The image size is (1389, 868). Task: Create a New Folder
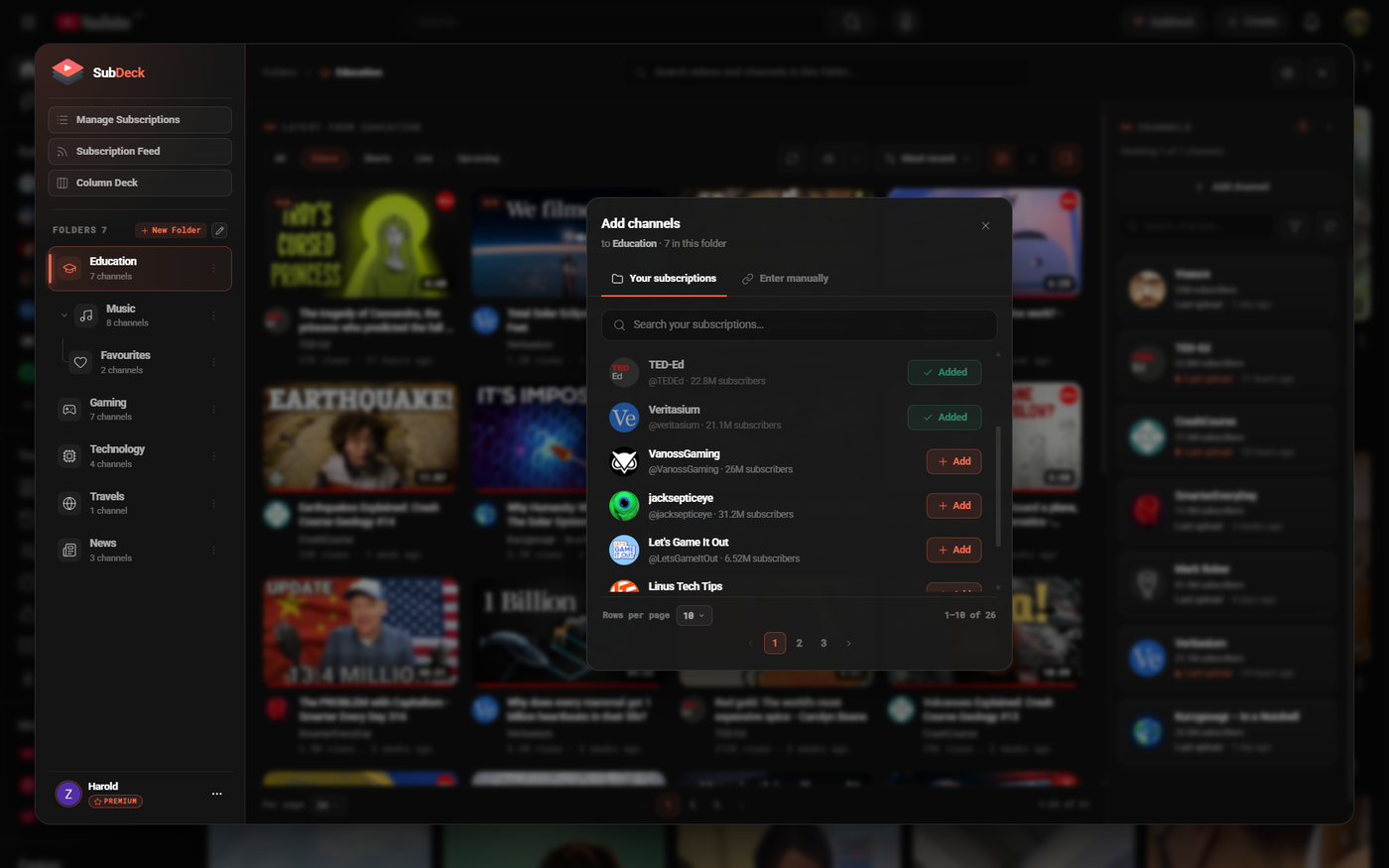(x=171, y=230)
